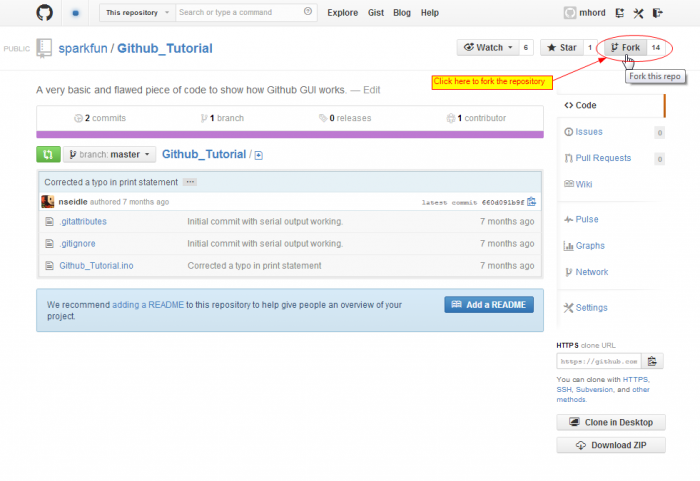This screenshot has width=700, height=481.
Task: Open Blog in the top navigation
Action: click(402, 13)
